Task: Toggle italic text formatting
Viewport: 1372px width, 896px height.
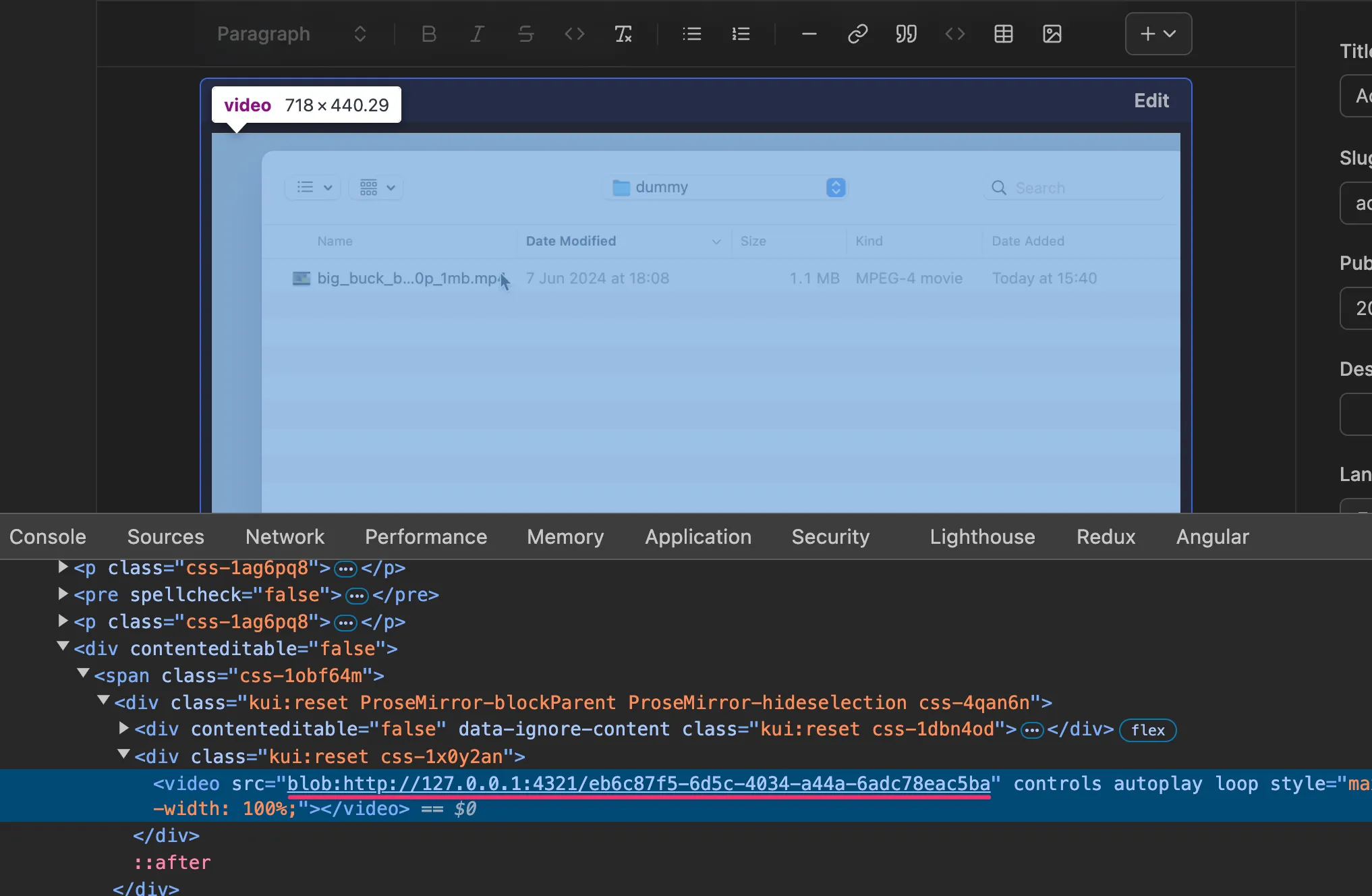Action: pos(477,34)
